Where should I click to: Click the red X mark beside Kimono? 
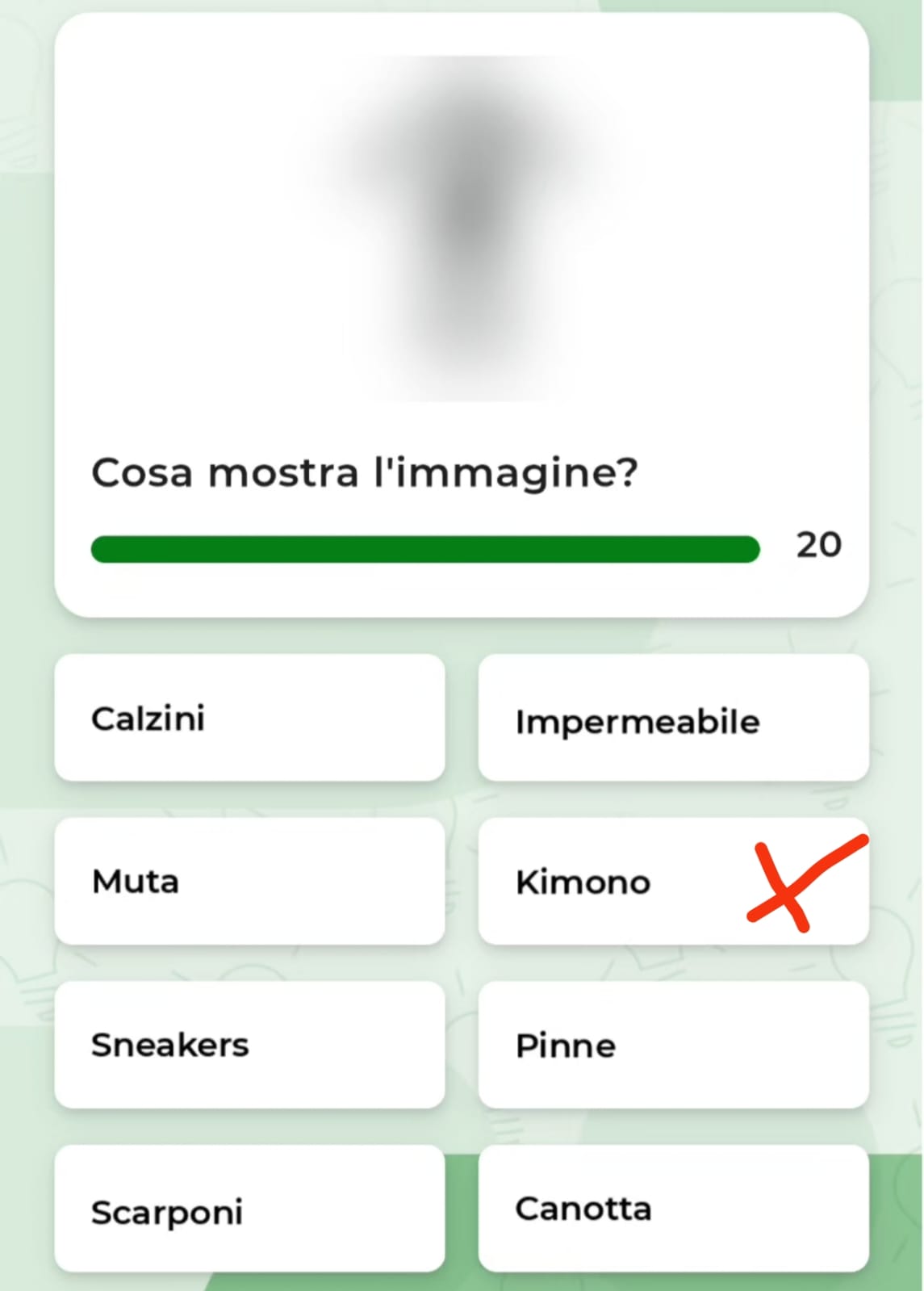click(x=806, y=883)
